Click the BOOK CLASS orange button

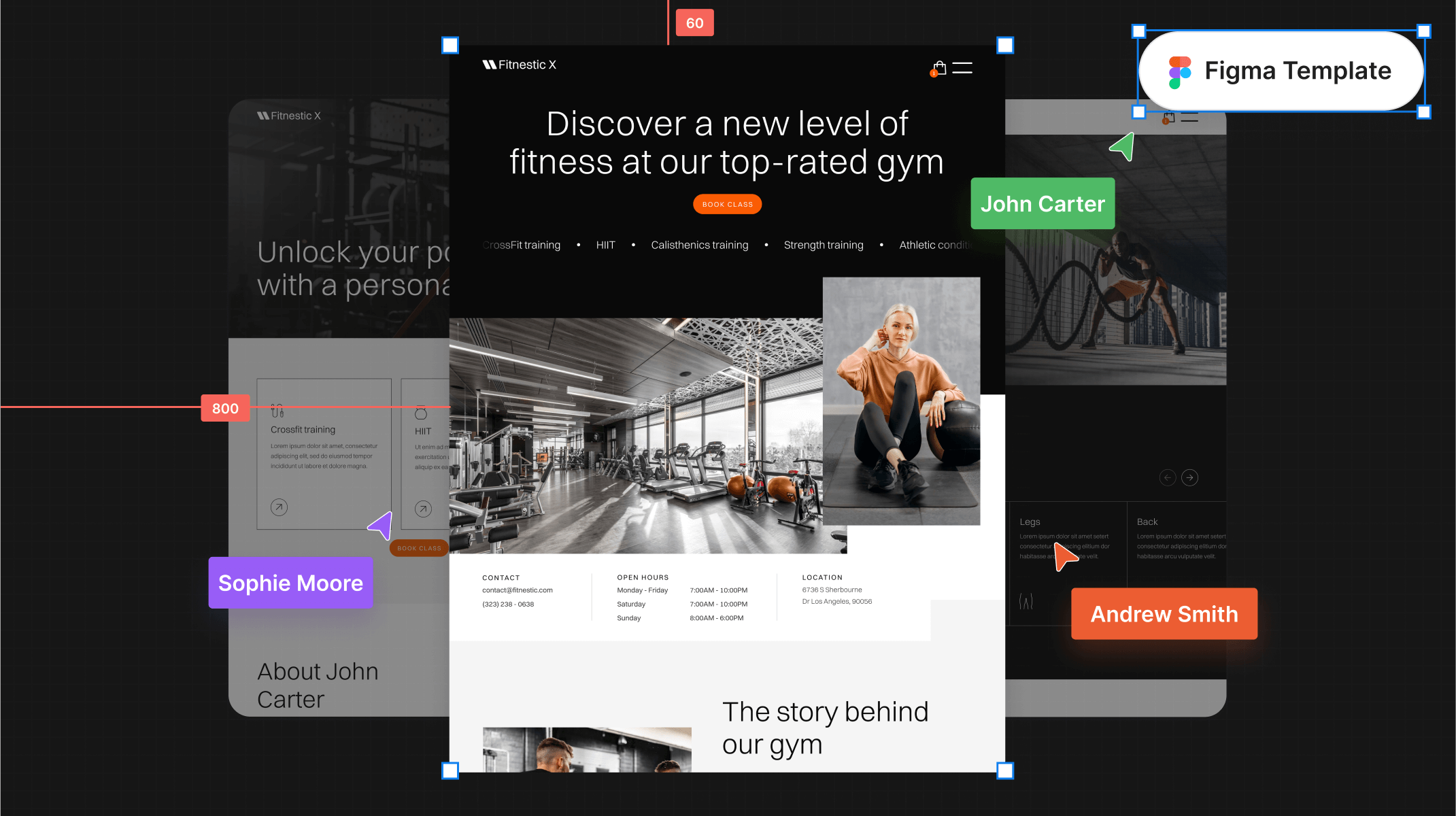(727, 204)
